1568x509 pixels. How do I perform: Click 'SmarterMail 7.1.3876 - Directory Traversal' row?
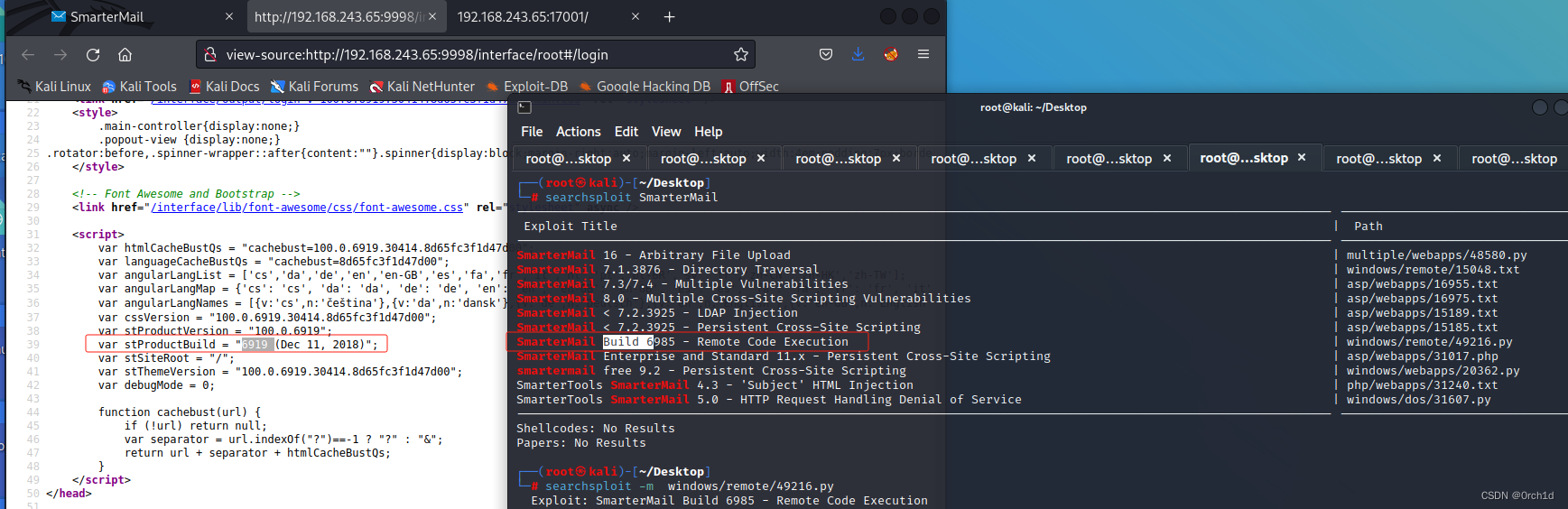point(668,270)
